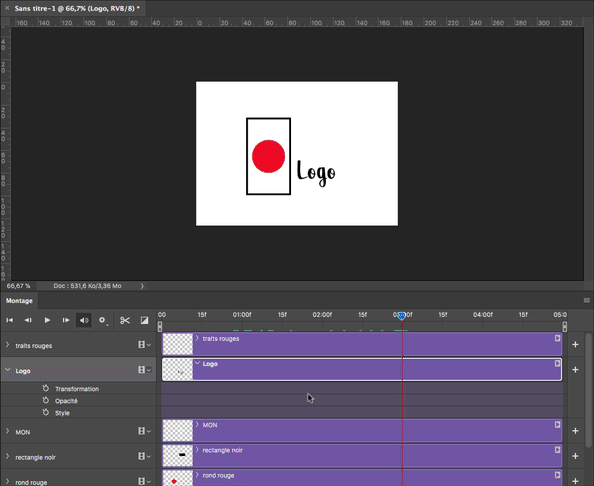Expand MON clip in timeline
This screenshot has height=486, width=594.
pyautogui.click(x=197, y=424)
